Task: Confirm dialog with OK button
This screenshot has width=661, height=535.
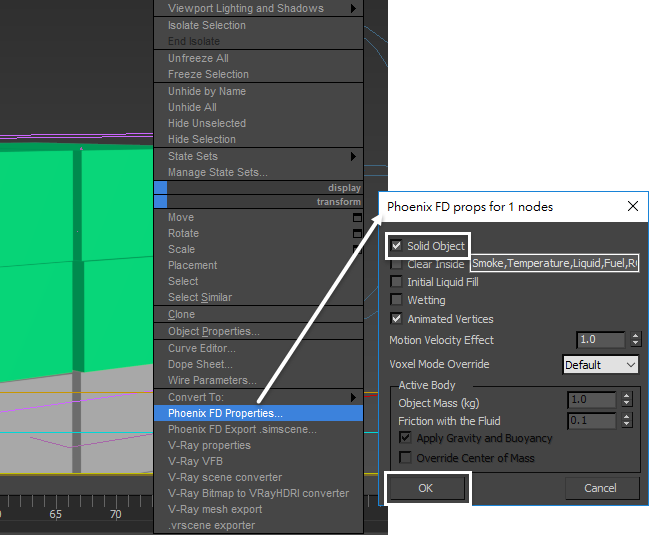Action: tap(426, 488)
